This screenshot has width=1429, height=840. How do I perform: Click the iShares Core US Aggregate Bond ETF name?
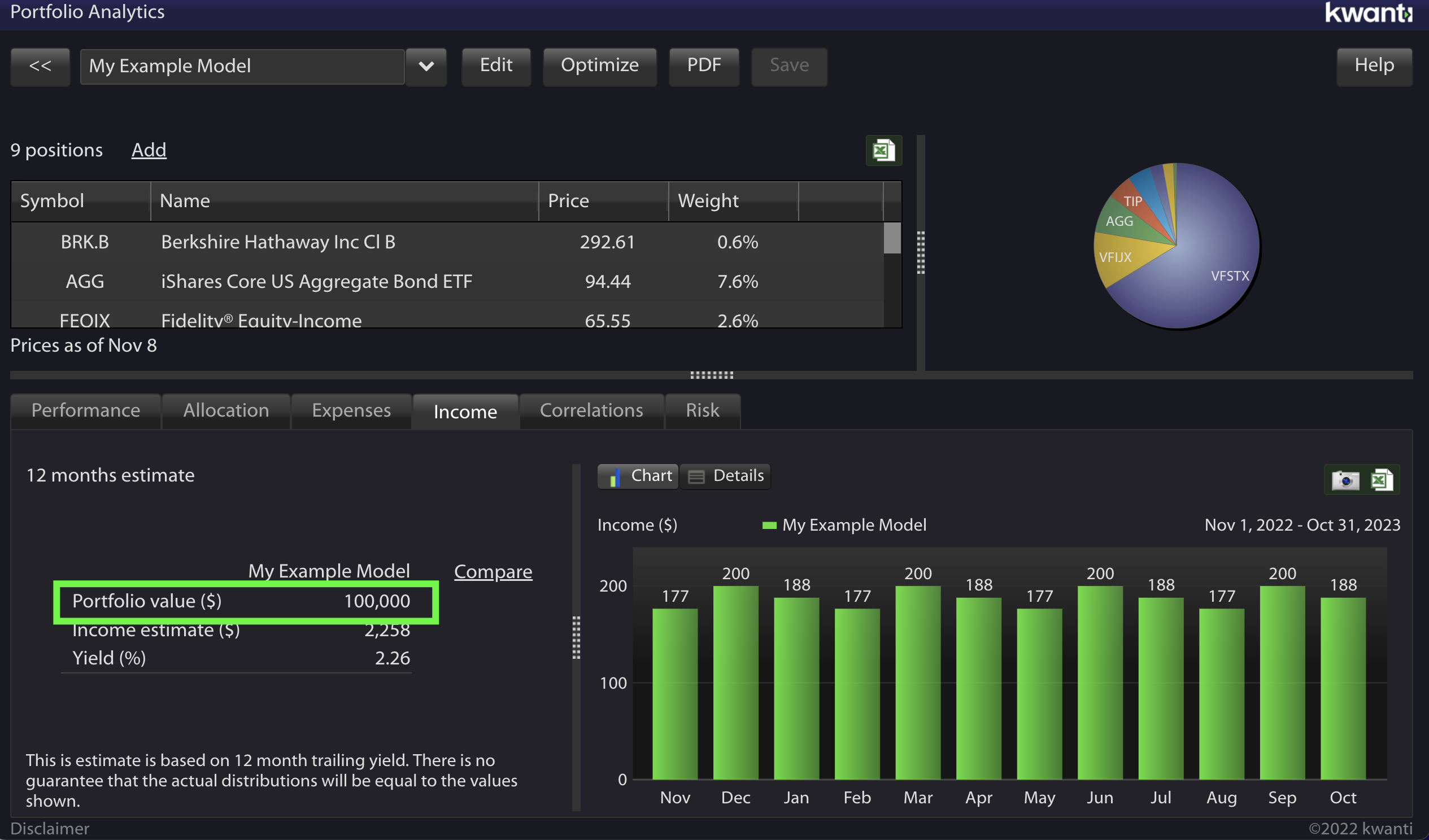pyautogui.click(x=316, y=282)
